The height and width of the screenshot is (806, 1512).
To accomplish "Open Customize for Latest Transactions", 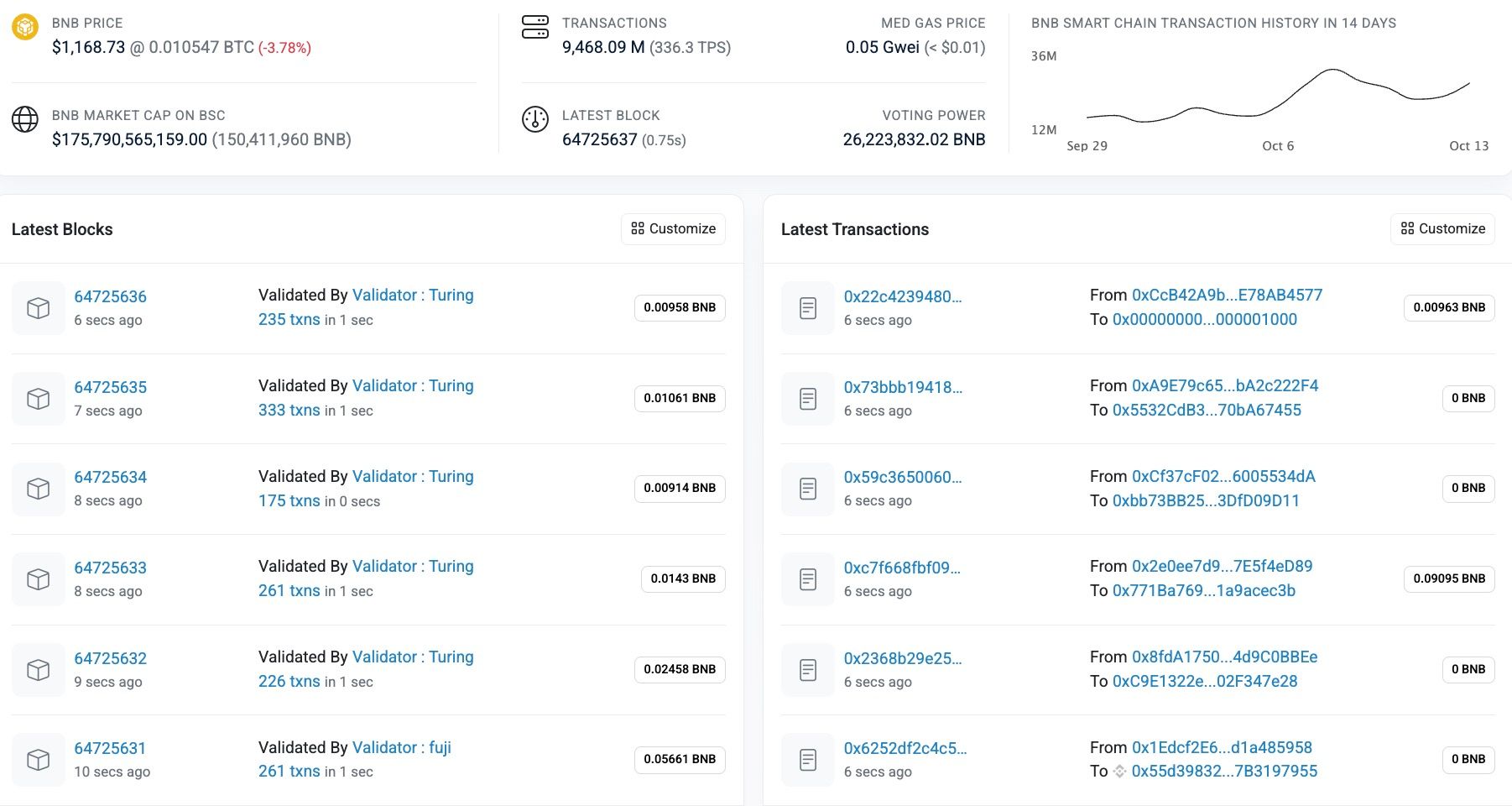I will [x=1442, y=228].
